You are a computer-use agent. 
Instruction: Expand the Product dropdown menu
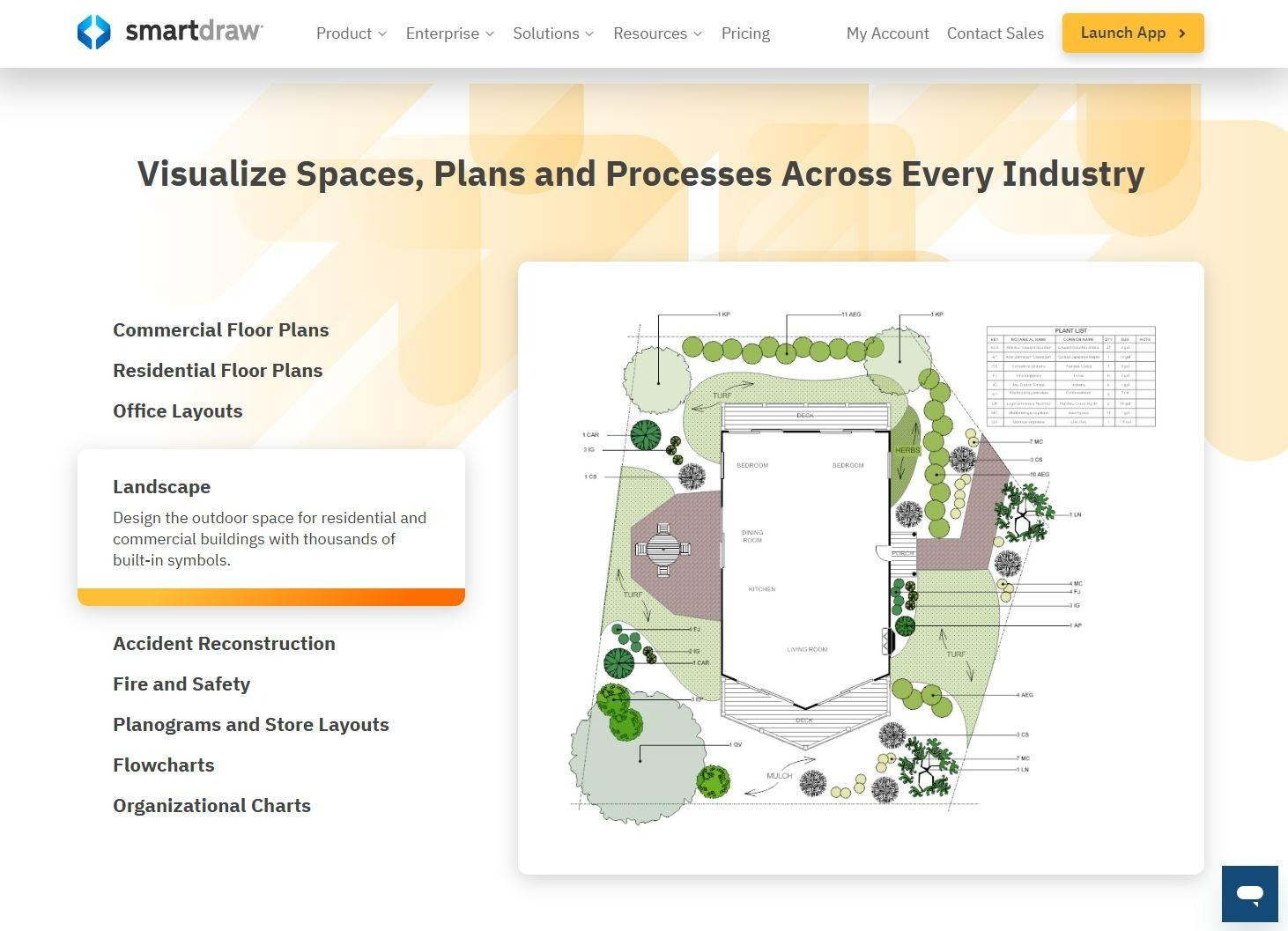[352, 33]
